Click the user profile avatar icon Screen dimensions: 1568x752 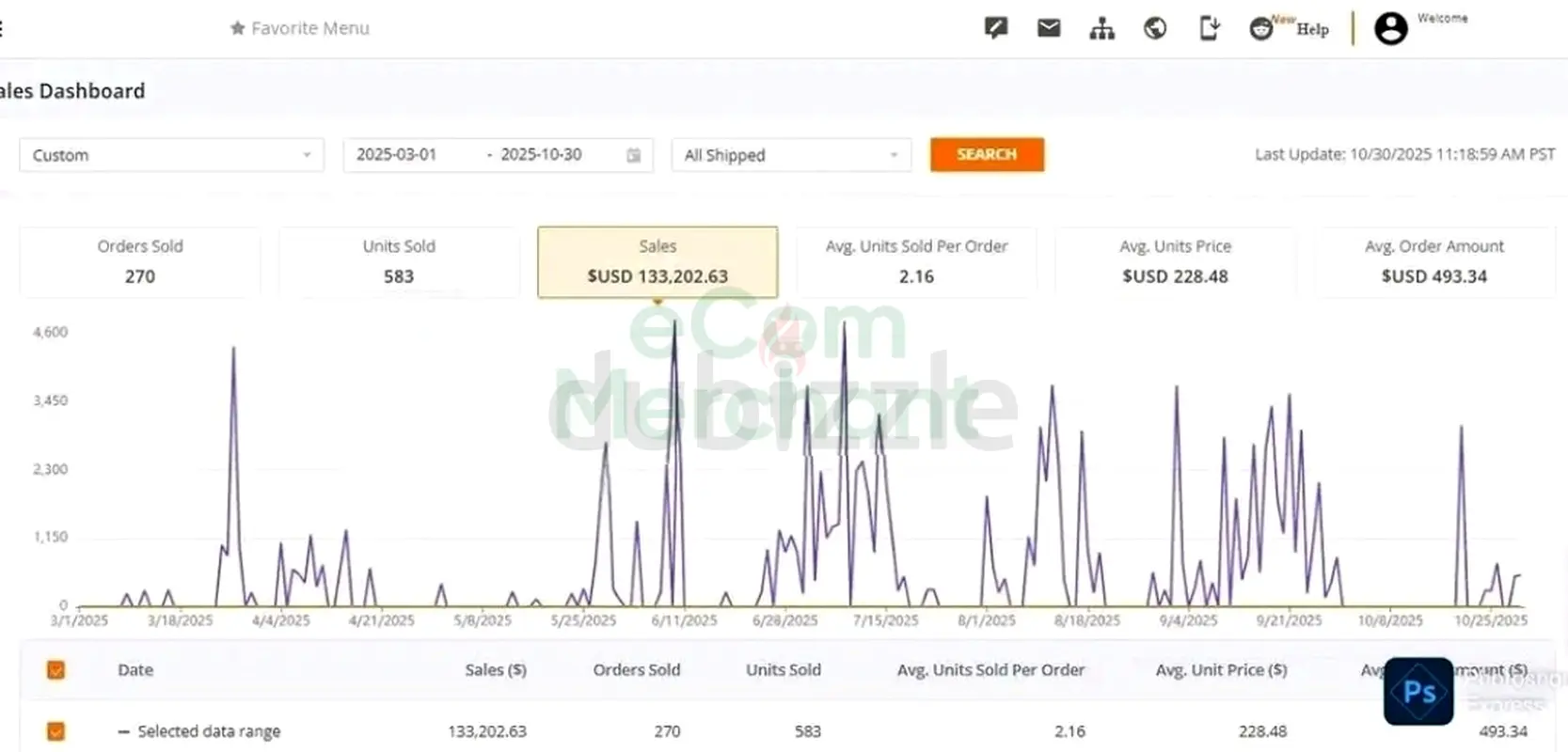click(1390, 28)
